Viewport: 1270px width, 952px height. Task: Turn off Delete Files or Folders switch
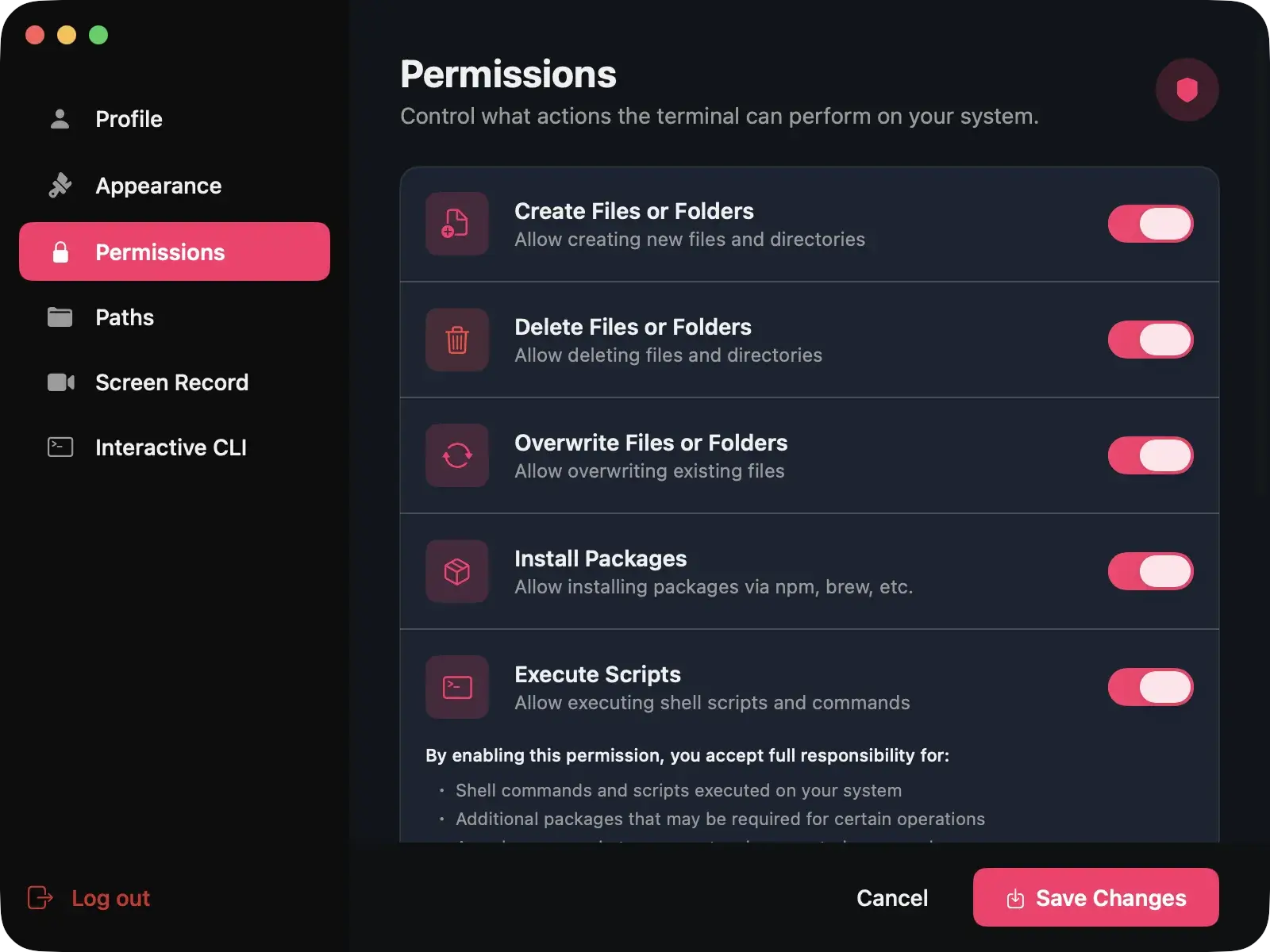[1150, 340]
